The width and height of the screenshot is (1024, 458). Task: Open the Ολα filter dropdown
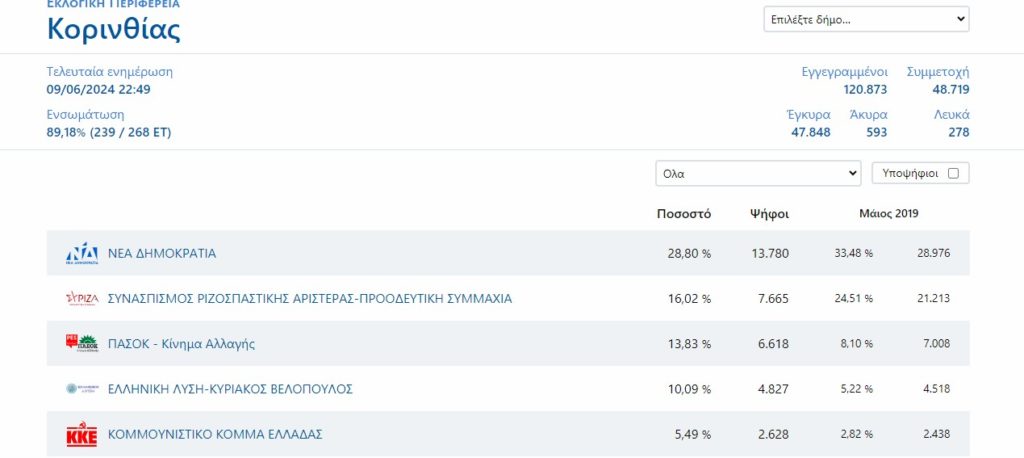pyautogui.click(x=758, y=174)
